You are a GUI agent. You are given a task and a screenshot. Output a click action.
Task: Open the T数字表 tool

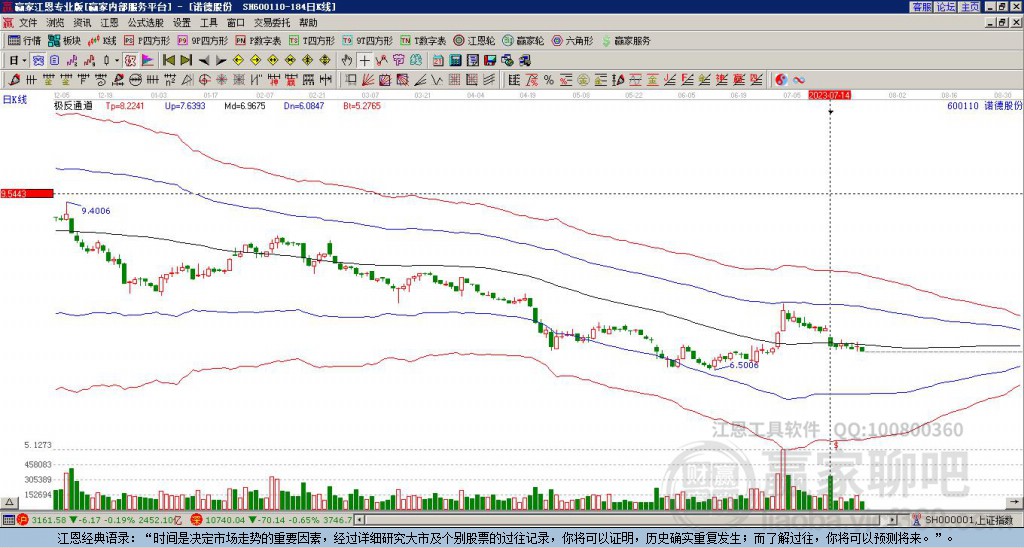(423, 40)
